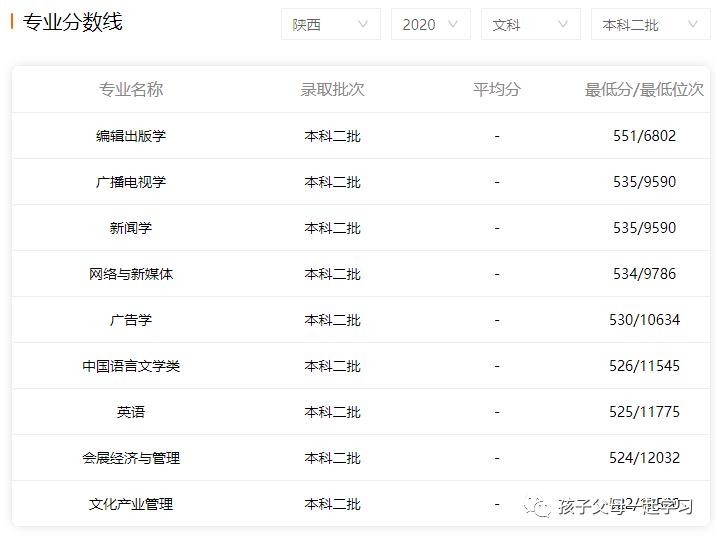Select the 编辑出版学 major name
Viewport: 716px width, 538px height.
(x=131, y=136)
